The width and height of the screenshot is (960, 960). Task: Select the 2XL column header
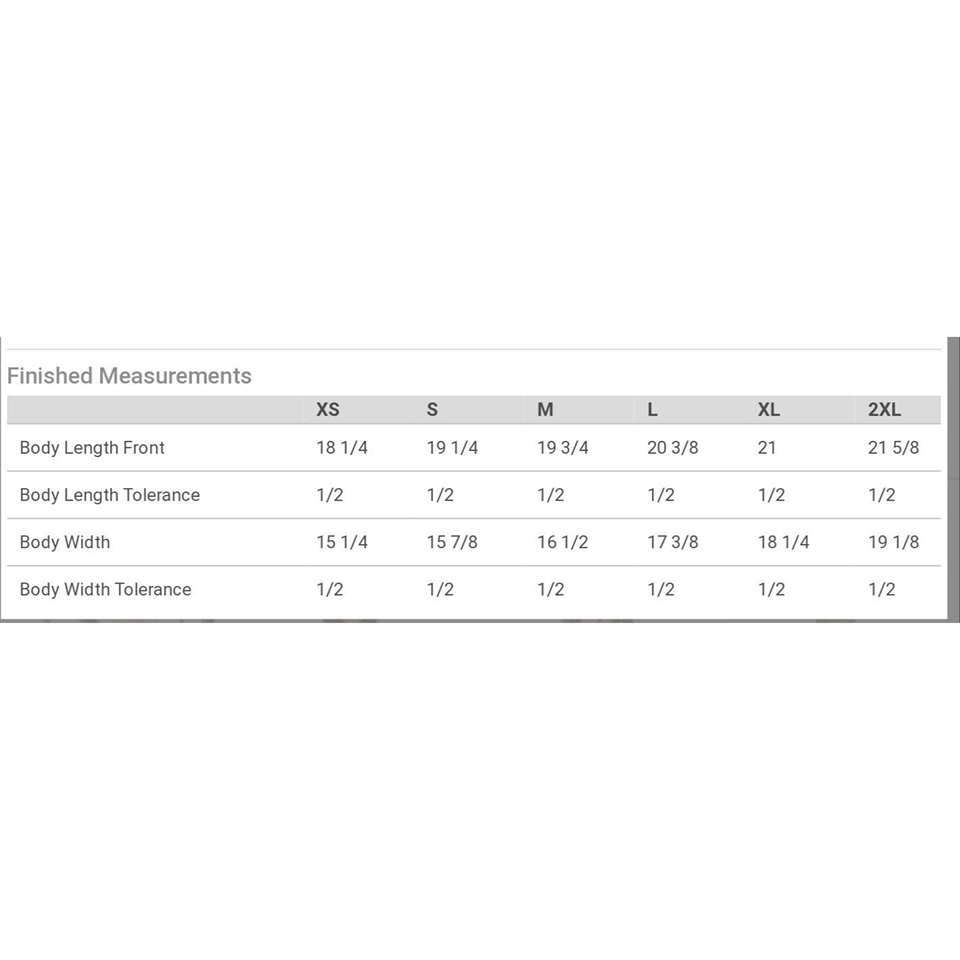[884, 409]
